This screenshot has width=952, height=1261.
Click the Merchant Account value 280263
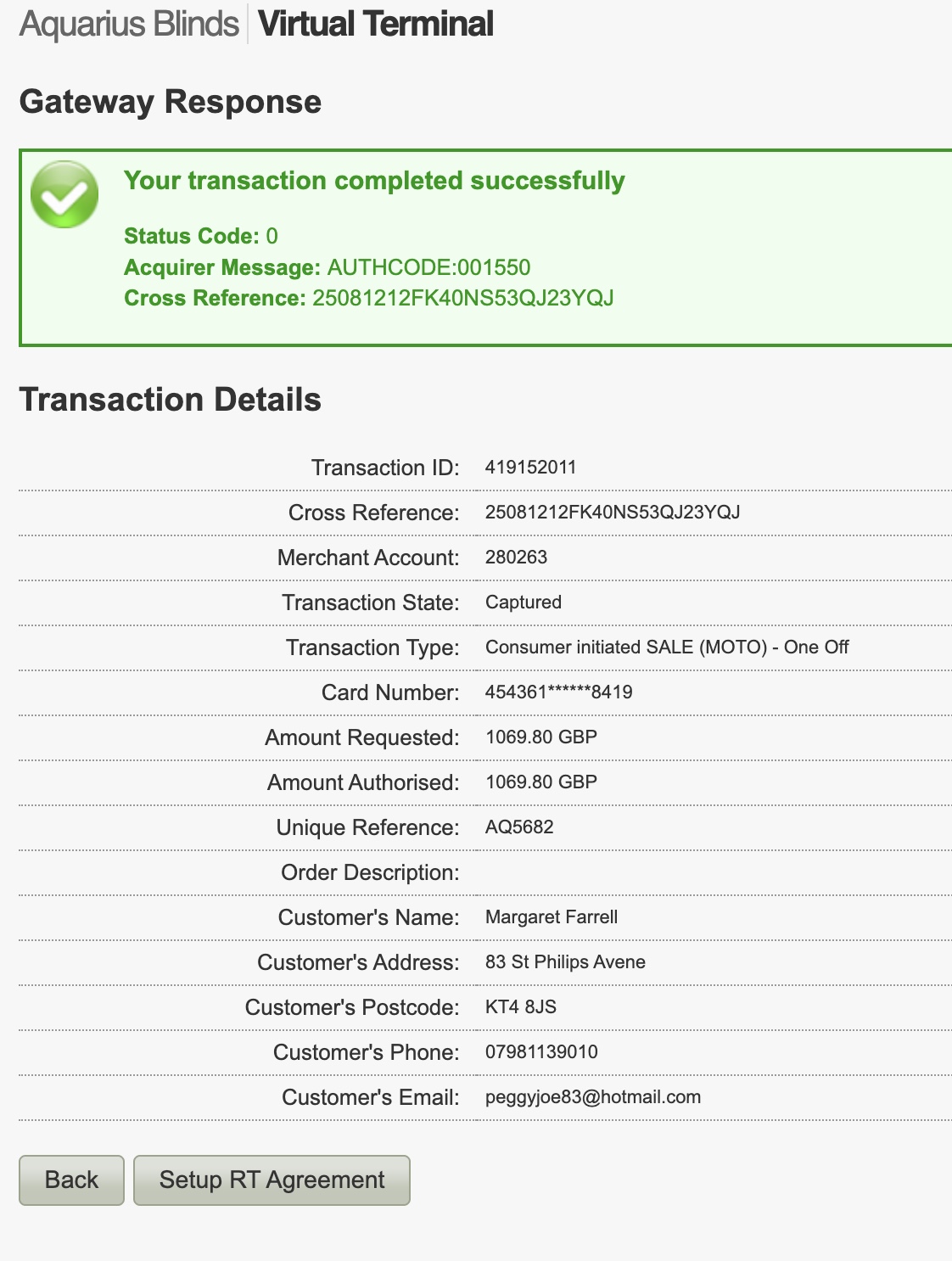516,558
